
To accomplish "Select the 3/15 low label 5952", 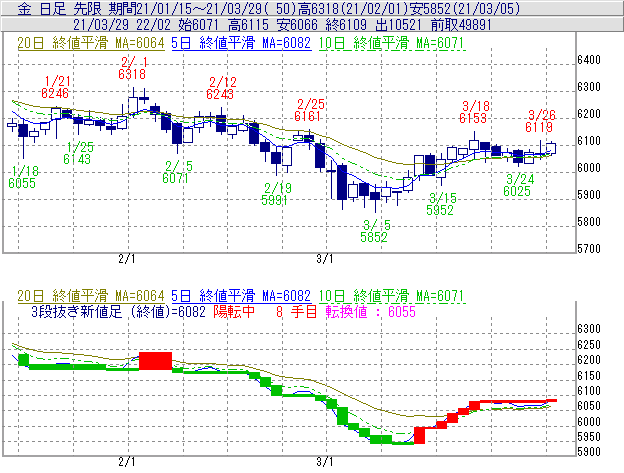I will 440,210.
